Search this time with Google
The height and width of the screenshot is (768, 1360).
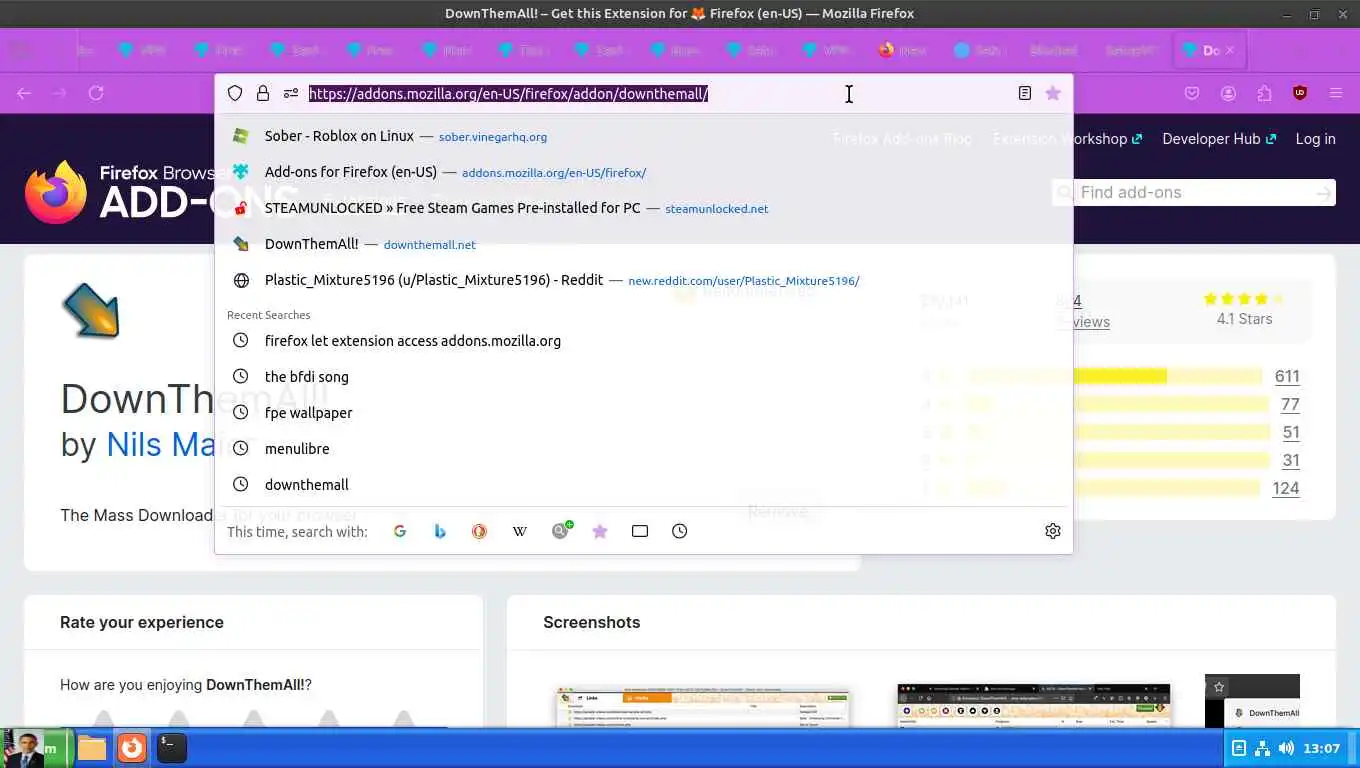pyautogui.click(x=400, y=531)
